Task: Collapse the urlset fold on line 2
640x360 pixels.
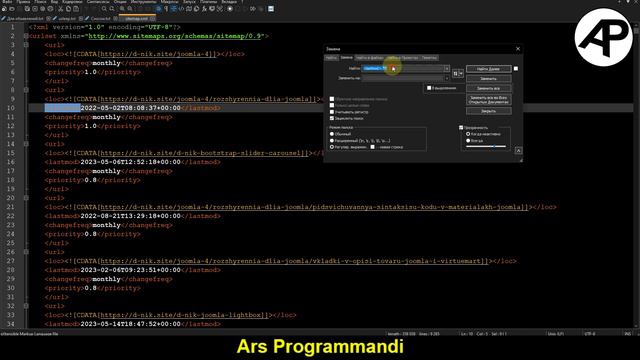Action: coord(26,36)
